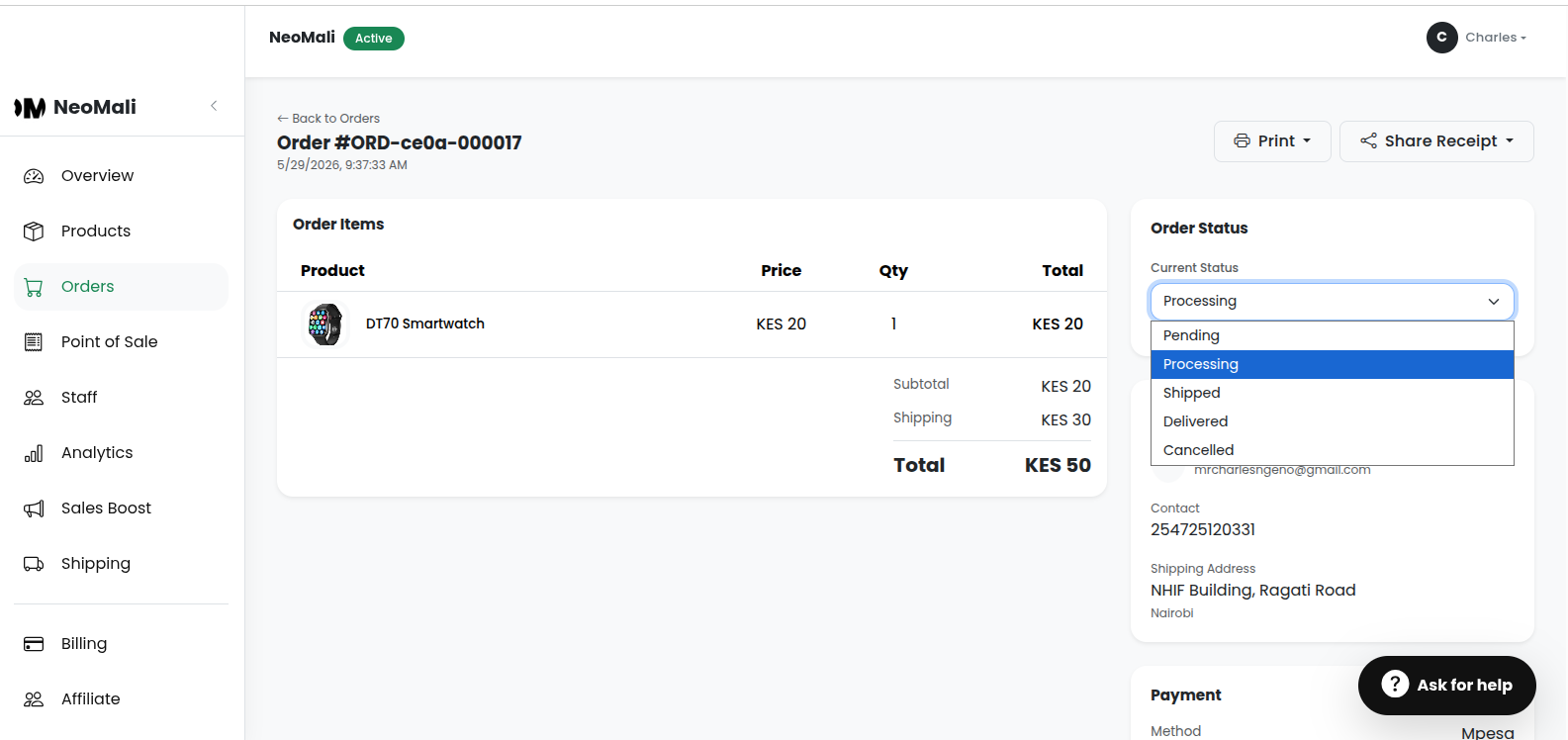This screenshot has width=1568, height=740.
Task: Open Point of Sale
Action: coord(121,342)
